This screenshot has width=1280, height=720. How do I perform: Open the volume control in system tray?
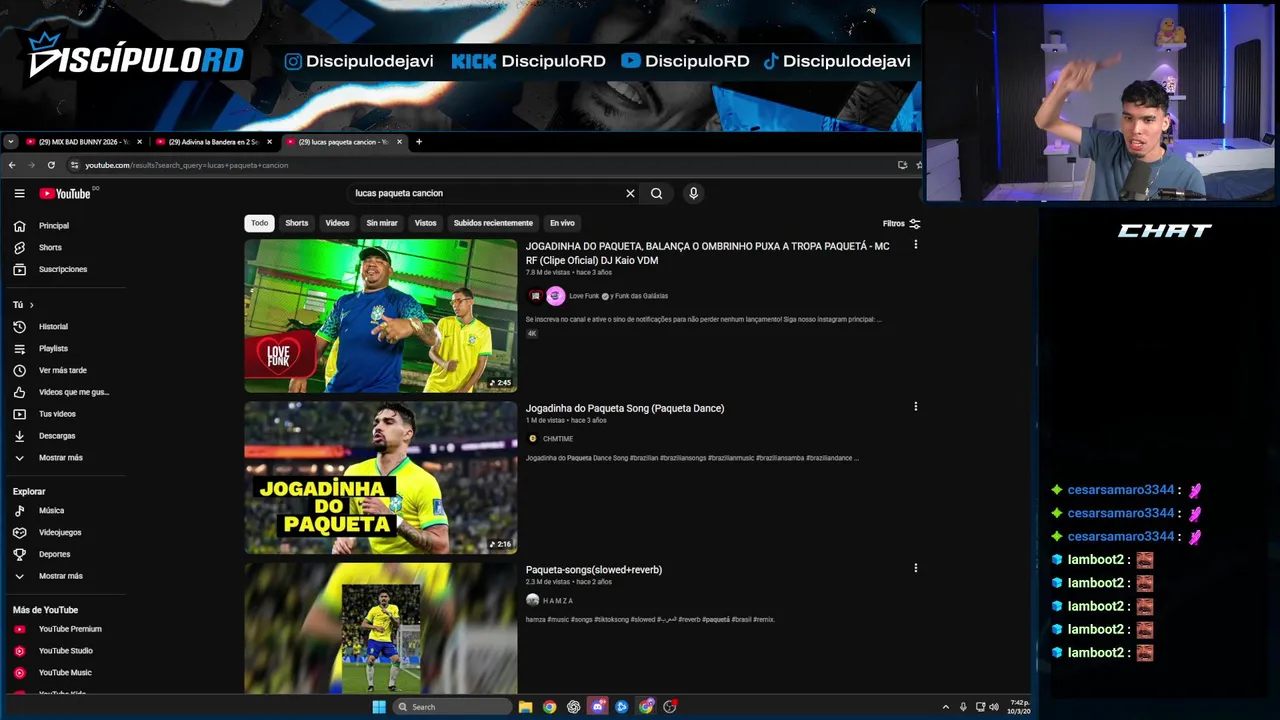tap(993, 707)
